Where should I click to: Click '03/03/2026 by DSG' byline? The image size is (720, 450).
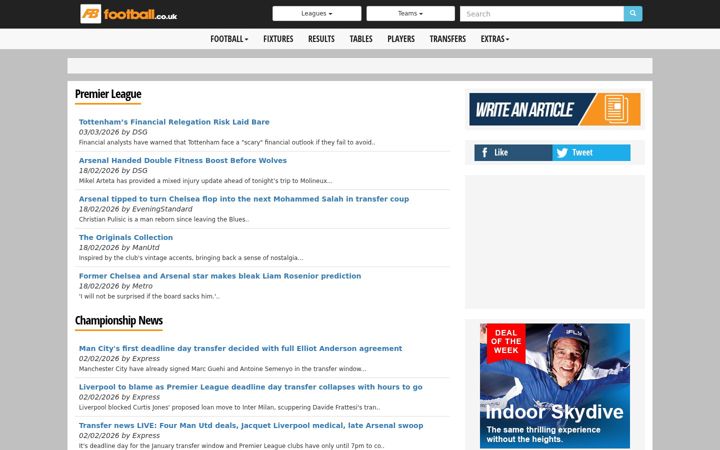click(113, 132)
